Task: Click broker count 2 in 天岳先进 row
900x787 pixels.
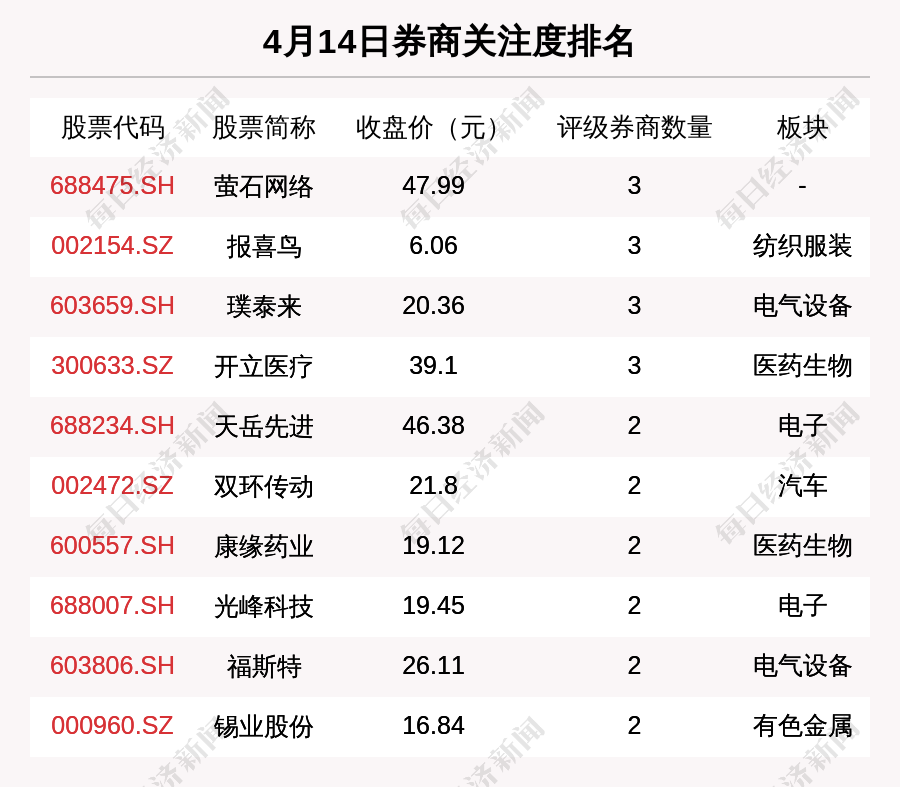Action: point(634,426)
